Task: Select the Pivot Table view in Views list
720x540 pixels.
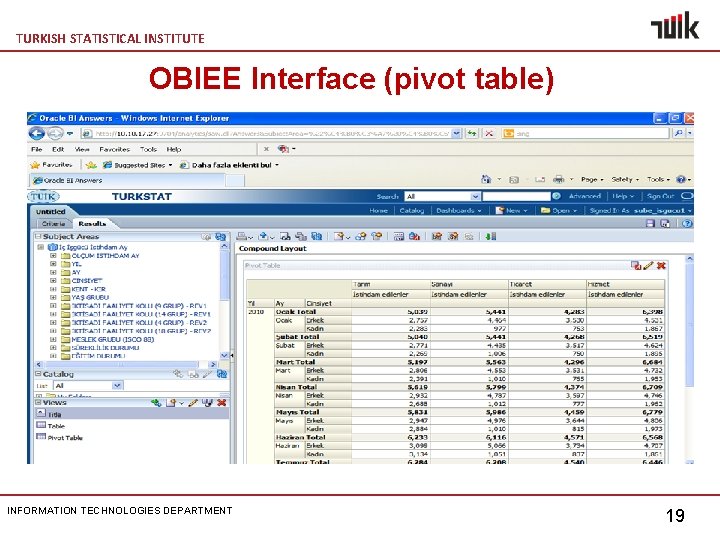Action: pos(59,438)
